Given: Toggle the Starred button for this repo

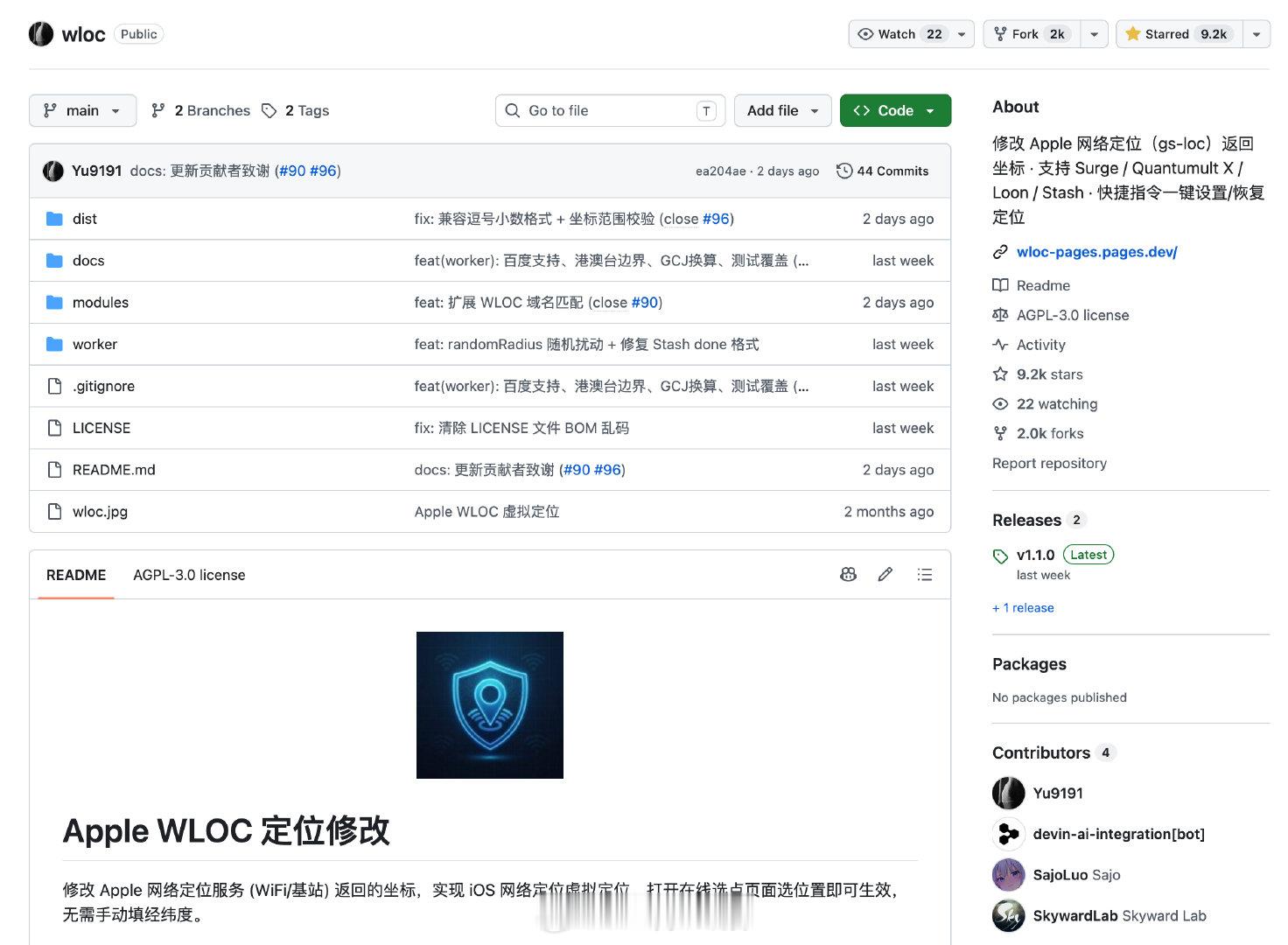Looking at the screenshot, I should tap(1179, 34).
